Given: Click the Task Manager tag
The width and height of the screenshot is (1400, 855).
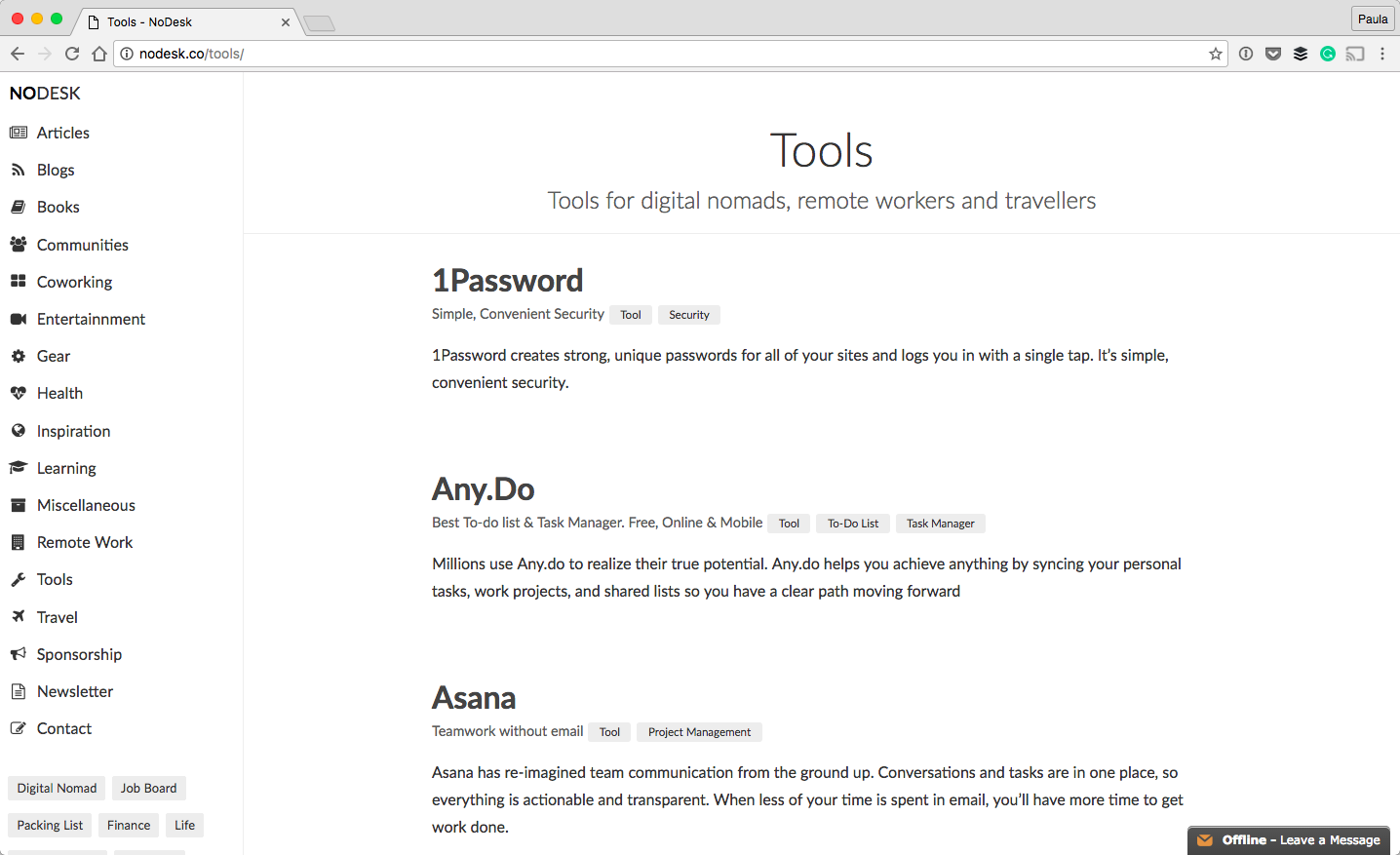Looking at the screenshot, I should (x=941, y=524).
